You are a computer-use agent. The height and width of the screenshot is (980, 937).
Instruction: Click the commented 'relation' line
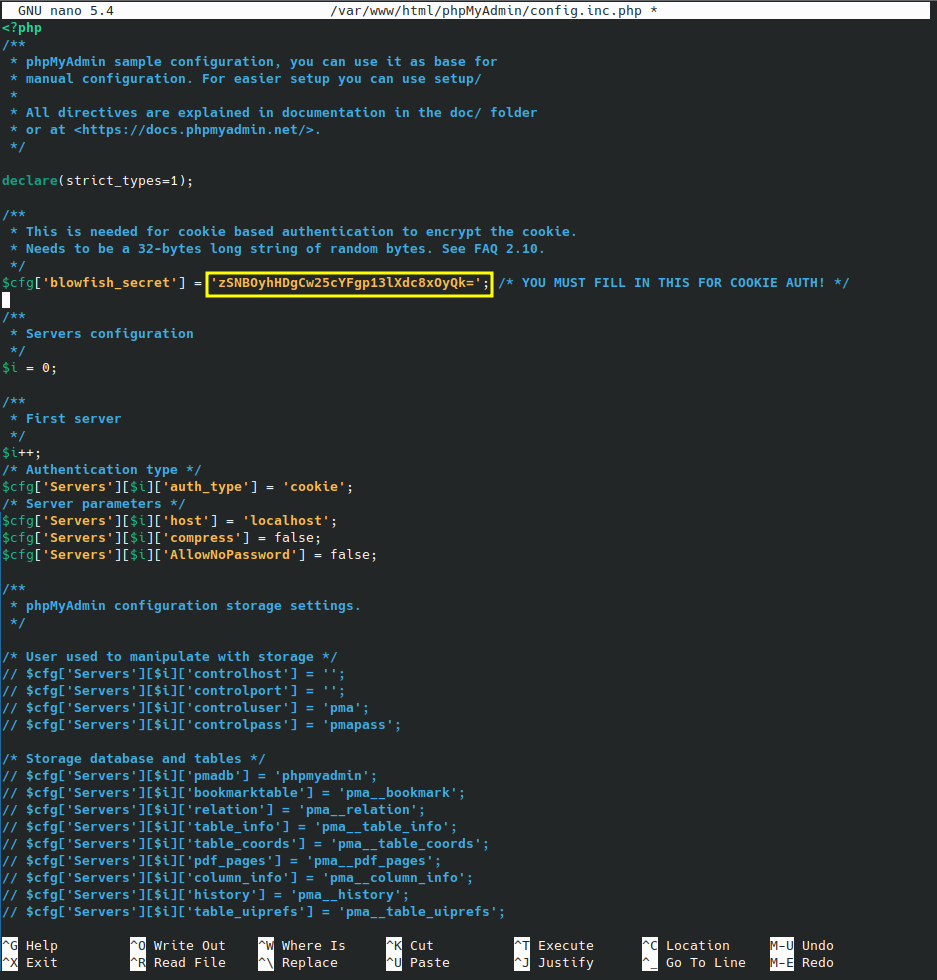pos(214,810)
